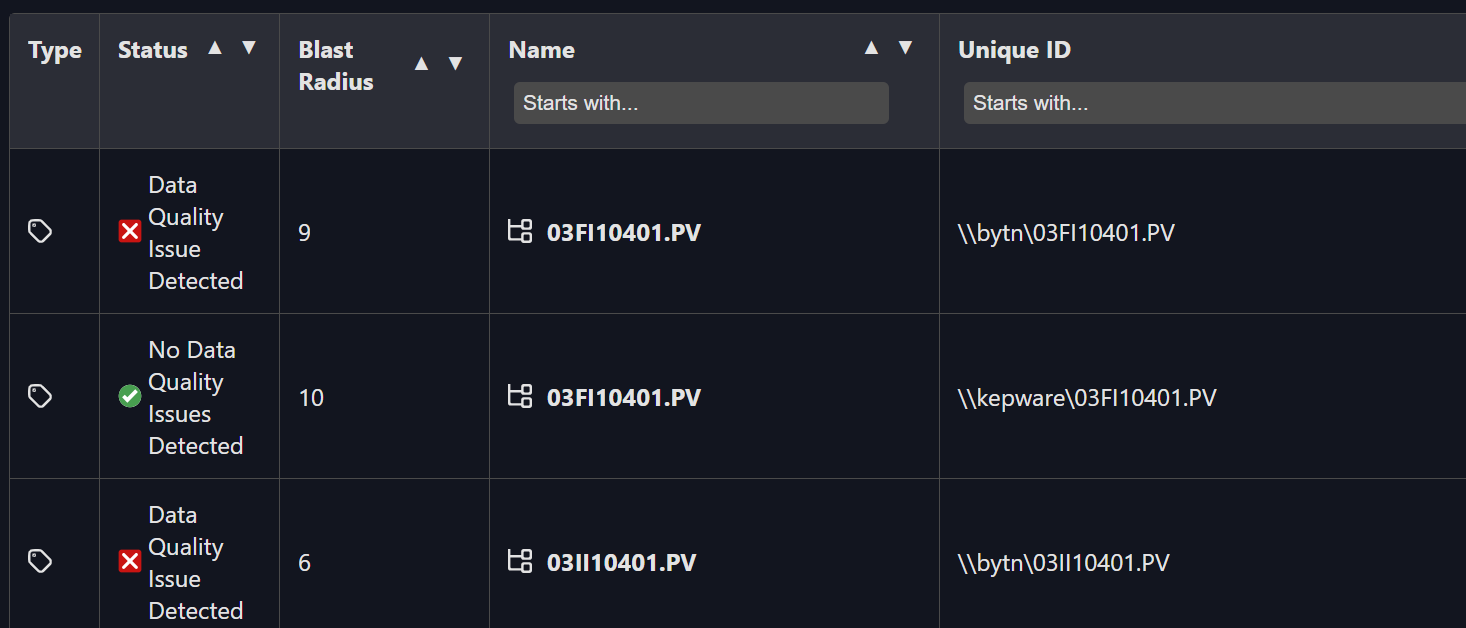Click the green check icon for the kepware tag
The width and height of the screenshot is (1466, 628).
(129, 396)
